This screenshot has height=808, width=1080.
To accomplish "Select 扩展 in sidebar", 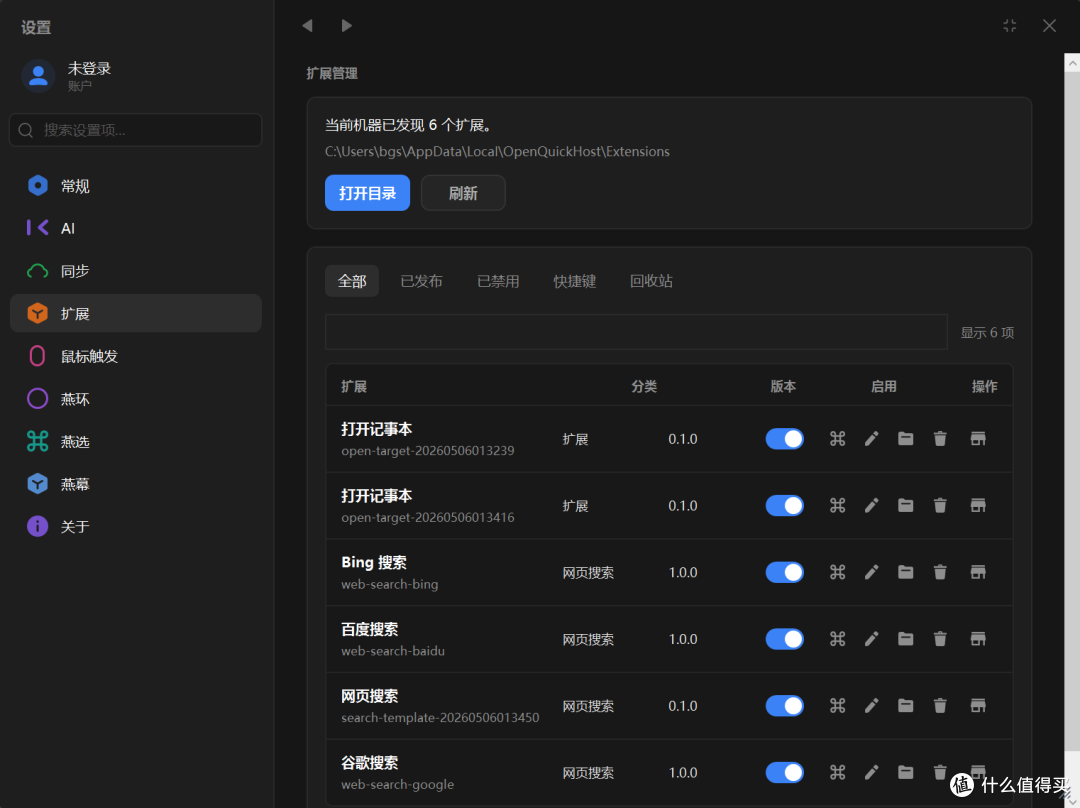I will [x=136, y=313].
